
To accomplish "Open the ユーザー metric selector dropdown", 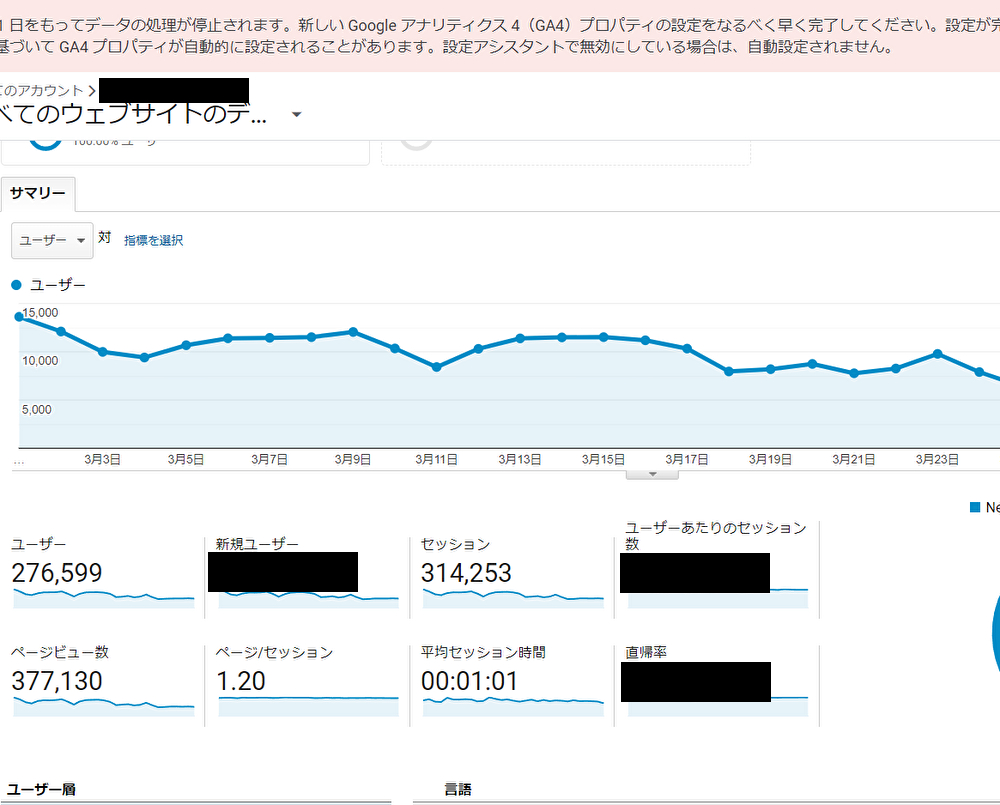I will tap(51, 240).
